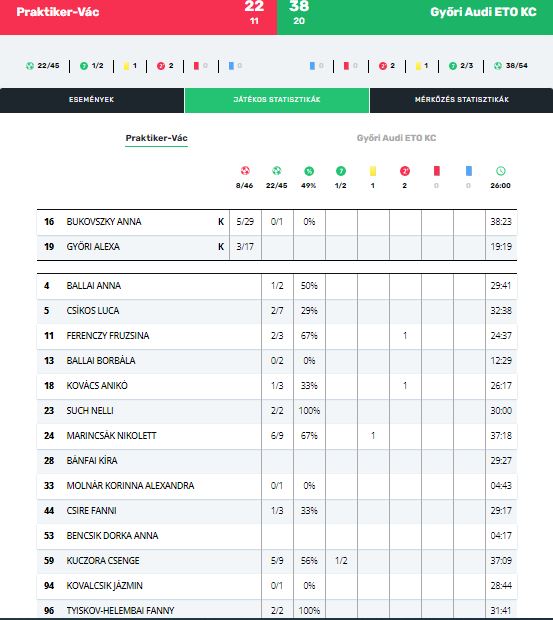The width and height of the screenshot is (553, 620).
Task: Click the Praktiker-Vác goals icon beside 22/45
Action: [x=30, y=66]
